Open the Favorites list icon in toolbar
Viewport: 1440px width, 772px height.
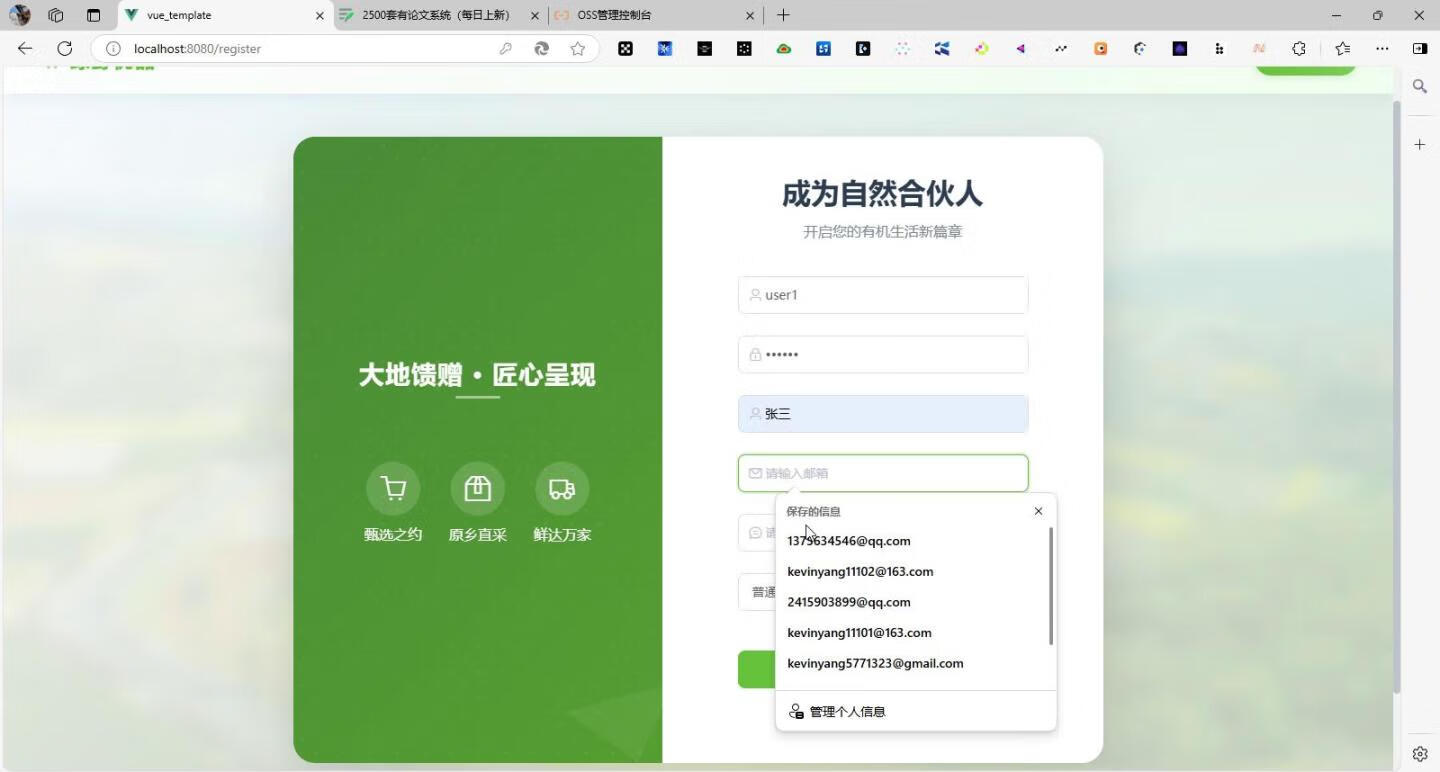[x=1342, y=48]
